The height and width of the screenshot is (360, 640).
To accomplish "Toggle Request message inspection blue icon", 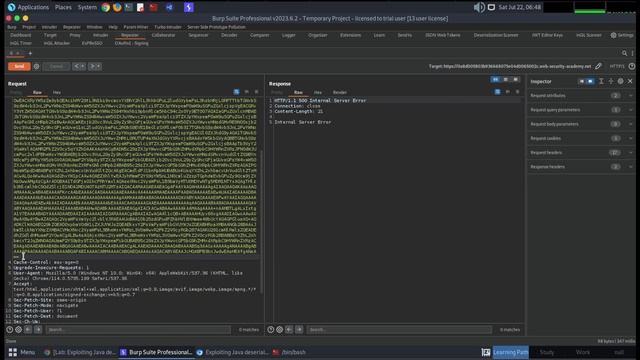I will tap(236, 92).
